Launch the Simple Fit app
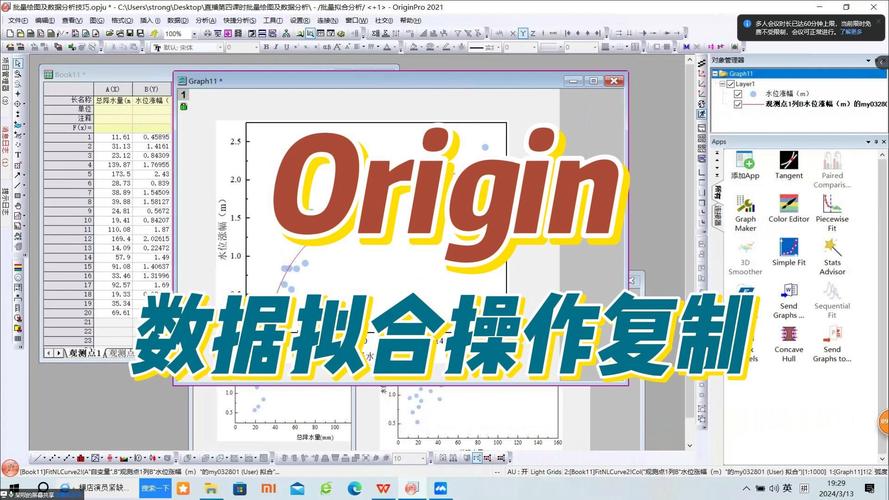 click(x=789, y=252)
